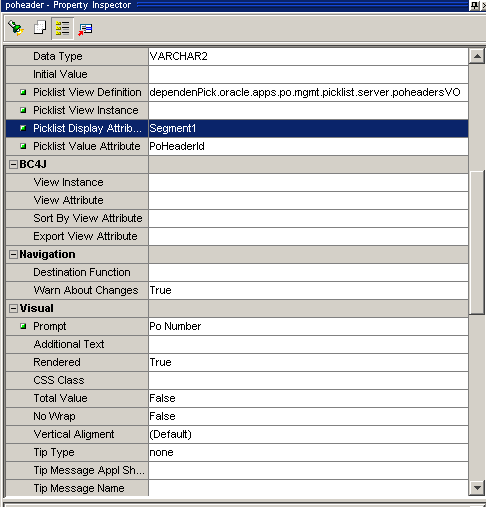Viewport: 486px width, 507px height.
Task: Click green marker beside Prompt property
Action: coord(23,326)
